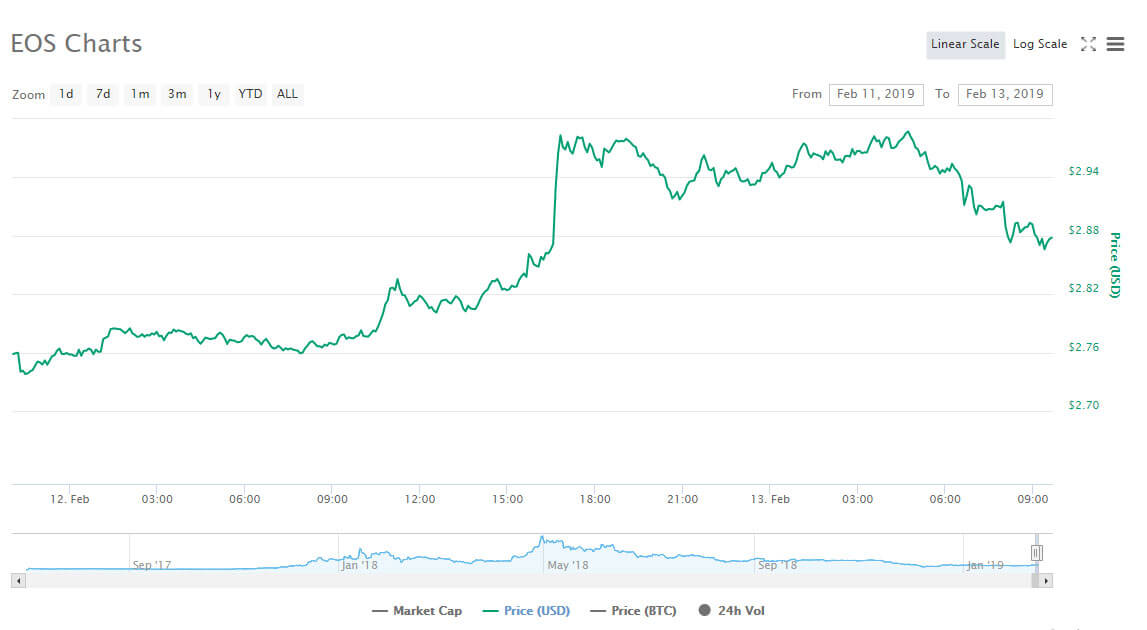Toggle Market Cap series in legend
The width and height of the screenshot is (1147, 630).
click(417, 610)
